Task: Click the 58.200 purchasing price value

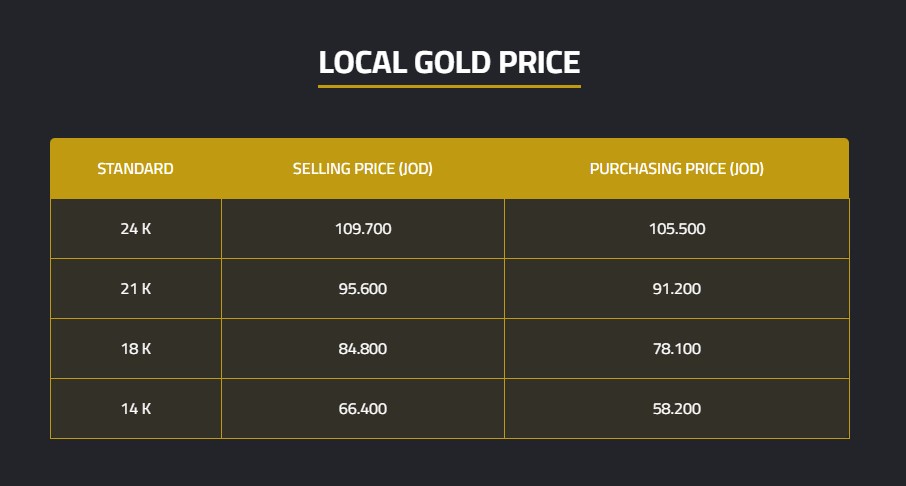Action: point(676,409)
